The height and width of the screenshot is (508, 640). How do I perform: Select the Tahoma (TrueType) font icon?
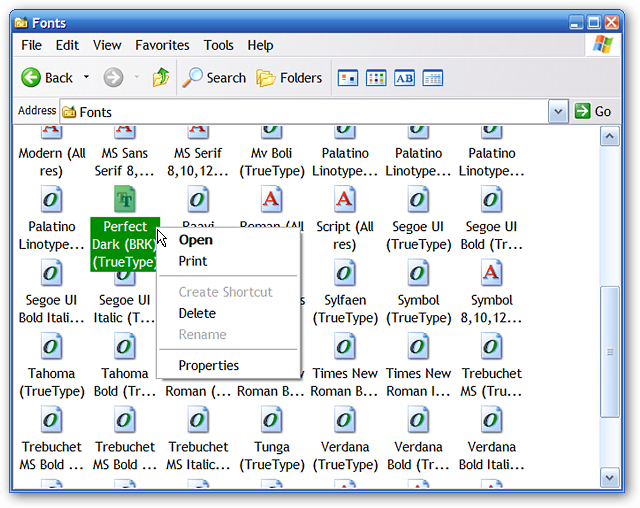coord(51,346)
